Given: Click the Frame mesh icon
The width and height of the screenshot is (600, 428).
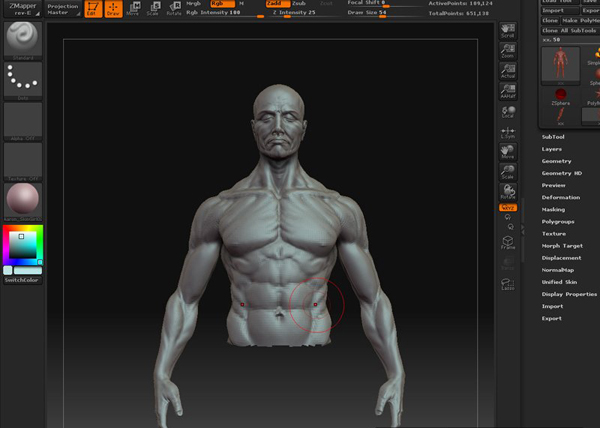Looking at the screenshot, I should (x=508, y=242).
